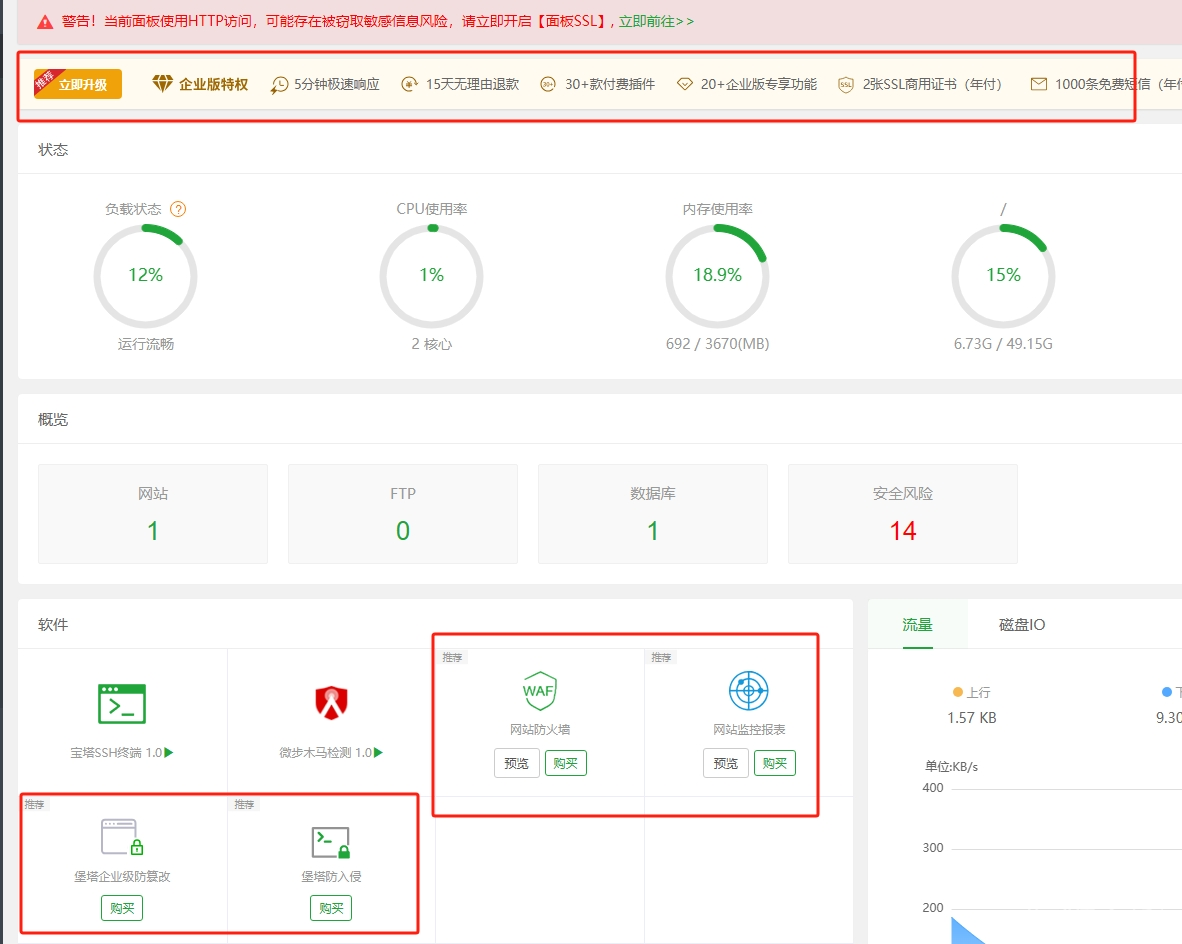
Task: Click the play arrow after 微步木马检测 1.0
Action: [x=378, y=752]
